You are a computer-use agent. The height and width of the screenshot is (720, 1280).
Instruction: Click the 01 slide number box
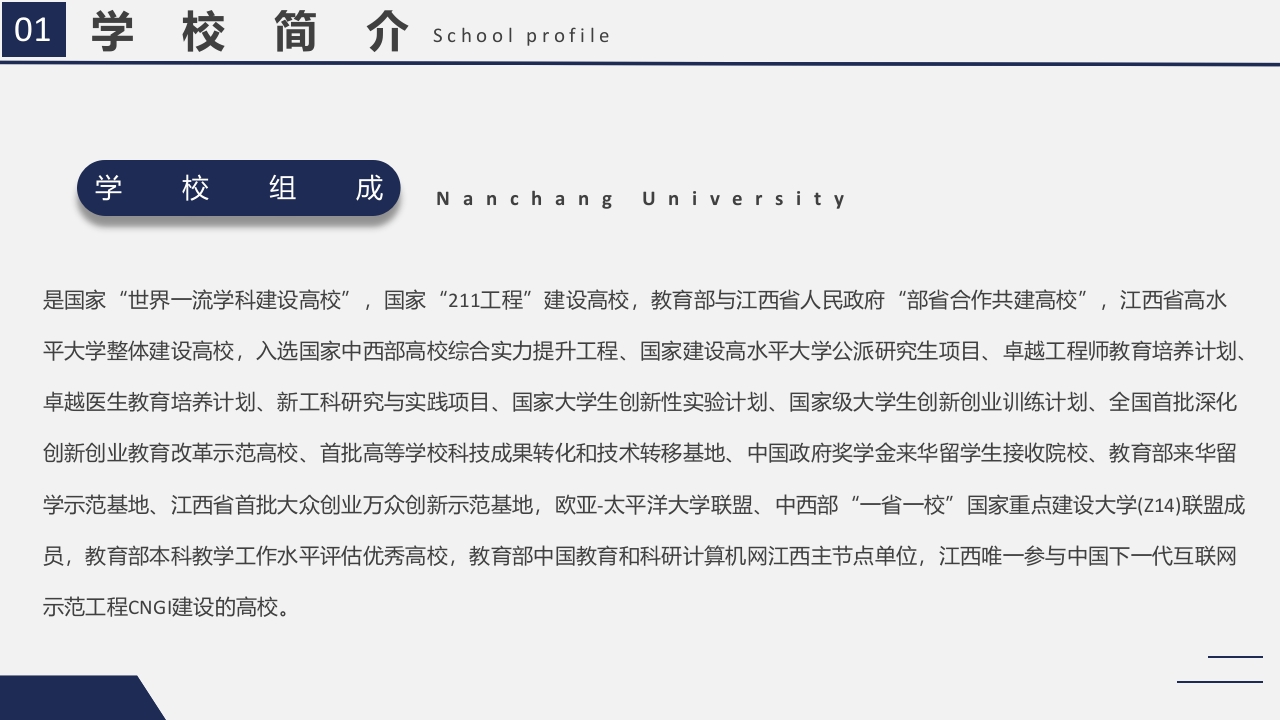[x=33, y=30]
